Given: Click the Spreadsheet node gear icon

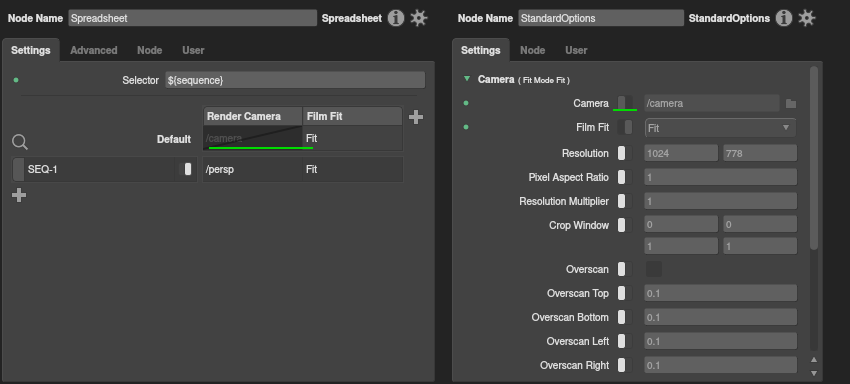Looking at the screenshot, I should (418, 18).
